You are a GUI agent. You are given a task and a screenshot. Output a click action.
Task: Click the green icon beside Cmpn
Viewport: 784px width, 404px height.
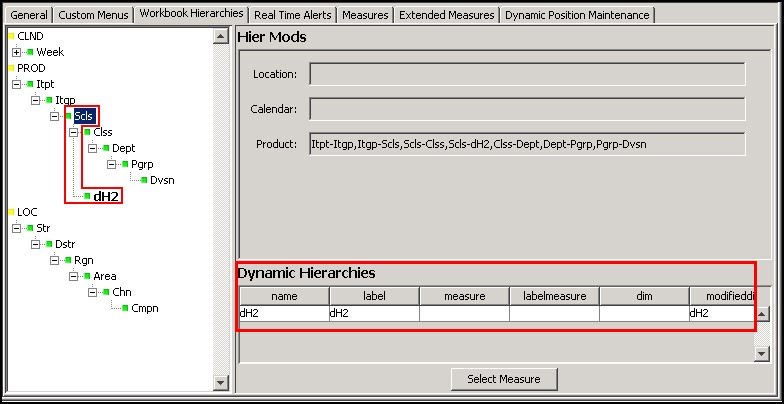pos(125,308)
